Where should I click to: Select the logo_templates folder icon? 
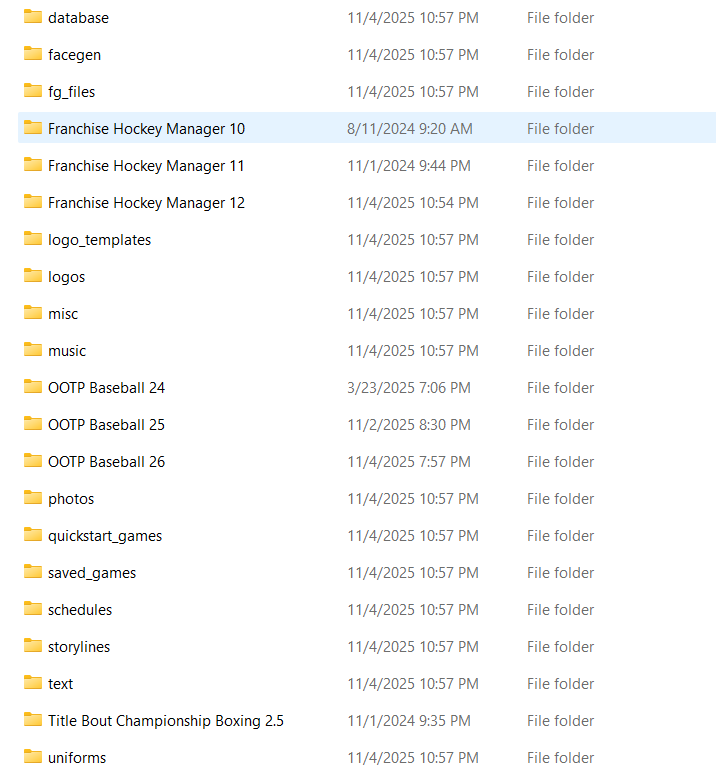tap(33, 239)
